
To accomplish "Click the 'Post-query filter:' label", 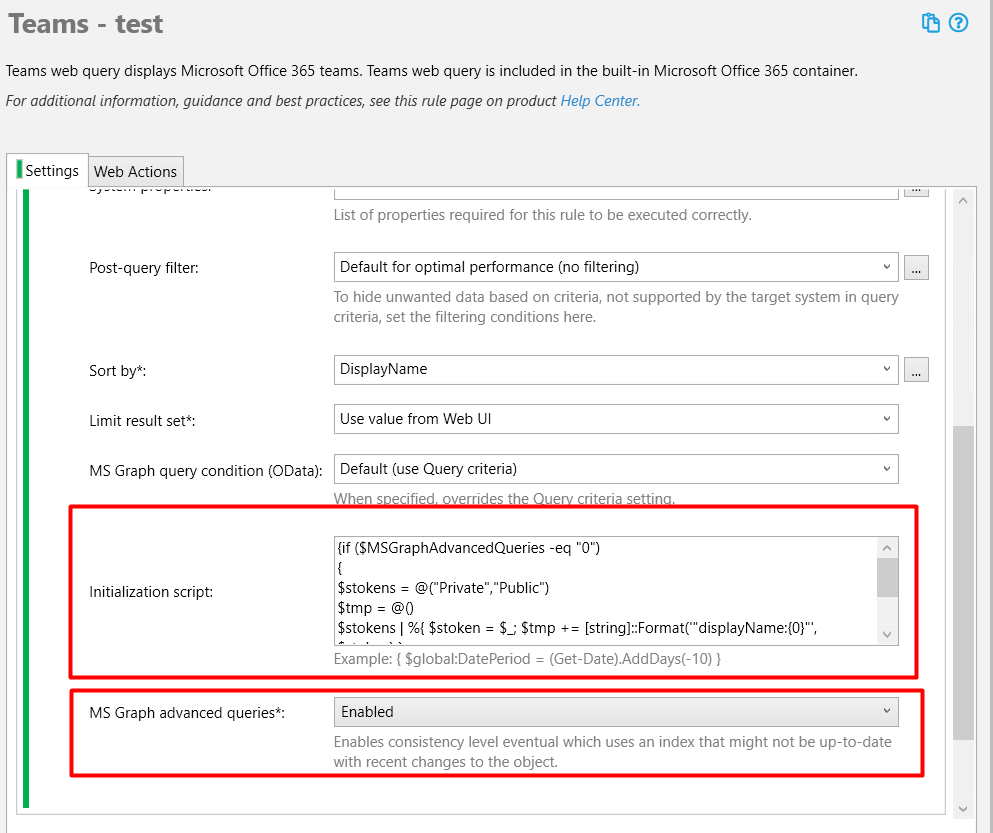I will click(x=144, y=268).
